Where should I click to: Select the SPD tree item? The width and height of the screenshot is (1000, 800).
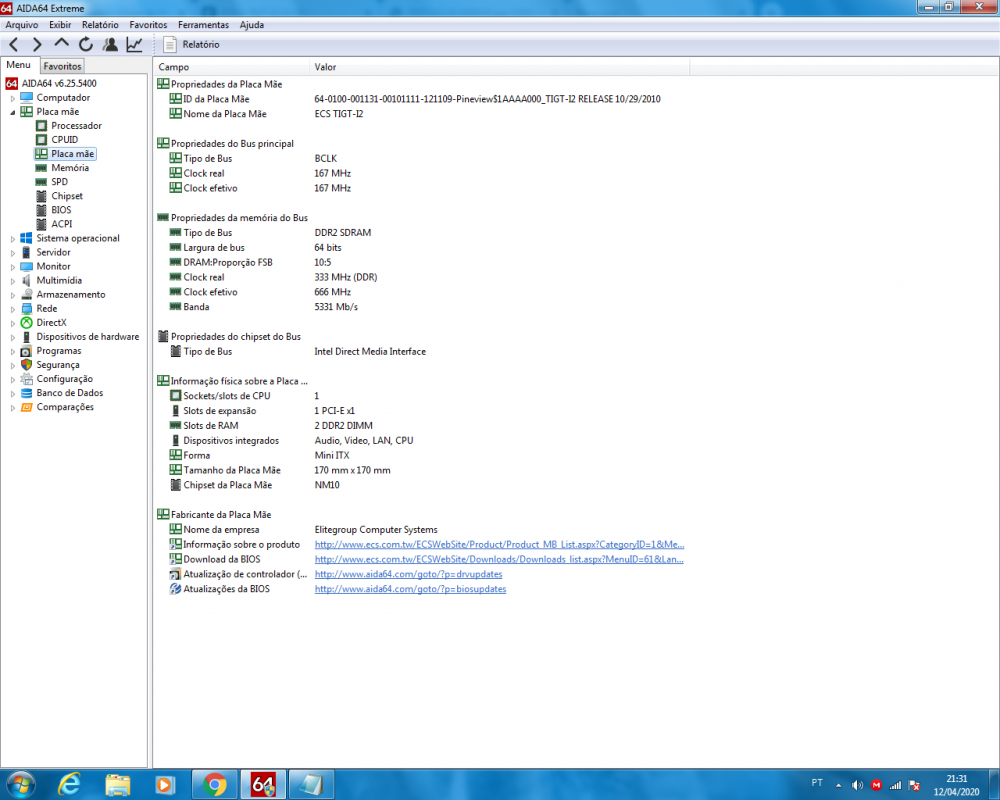[59, 182]
